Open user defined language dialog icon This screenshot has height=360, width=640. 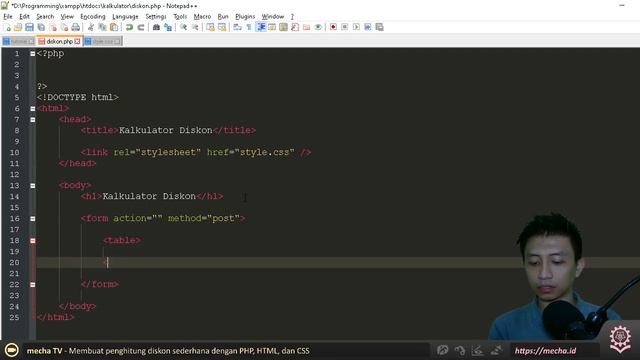pyautogui.click(x=272, y=27)
